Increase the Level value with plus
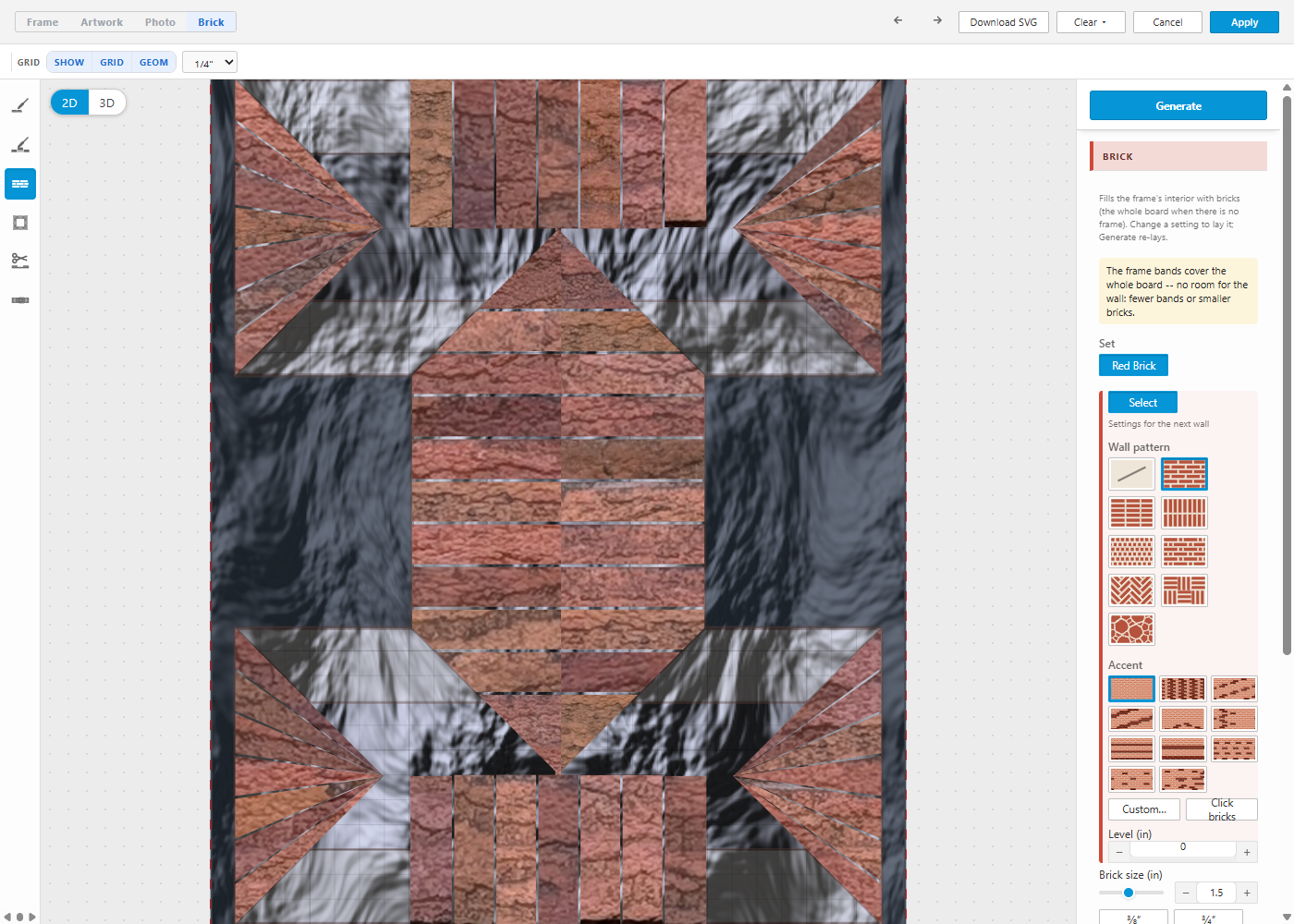Image resolution: width=1294 pixels, height=924 pixels. coord(1247,852)
